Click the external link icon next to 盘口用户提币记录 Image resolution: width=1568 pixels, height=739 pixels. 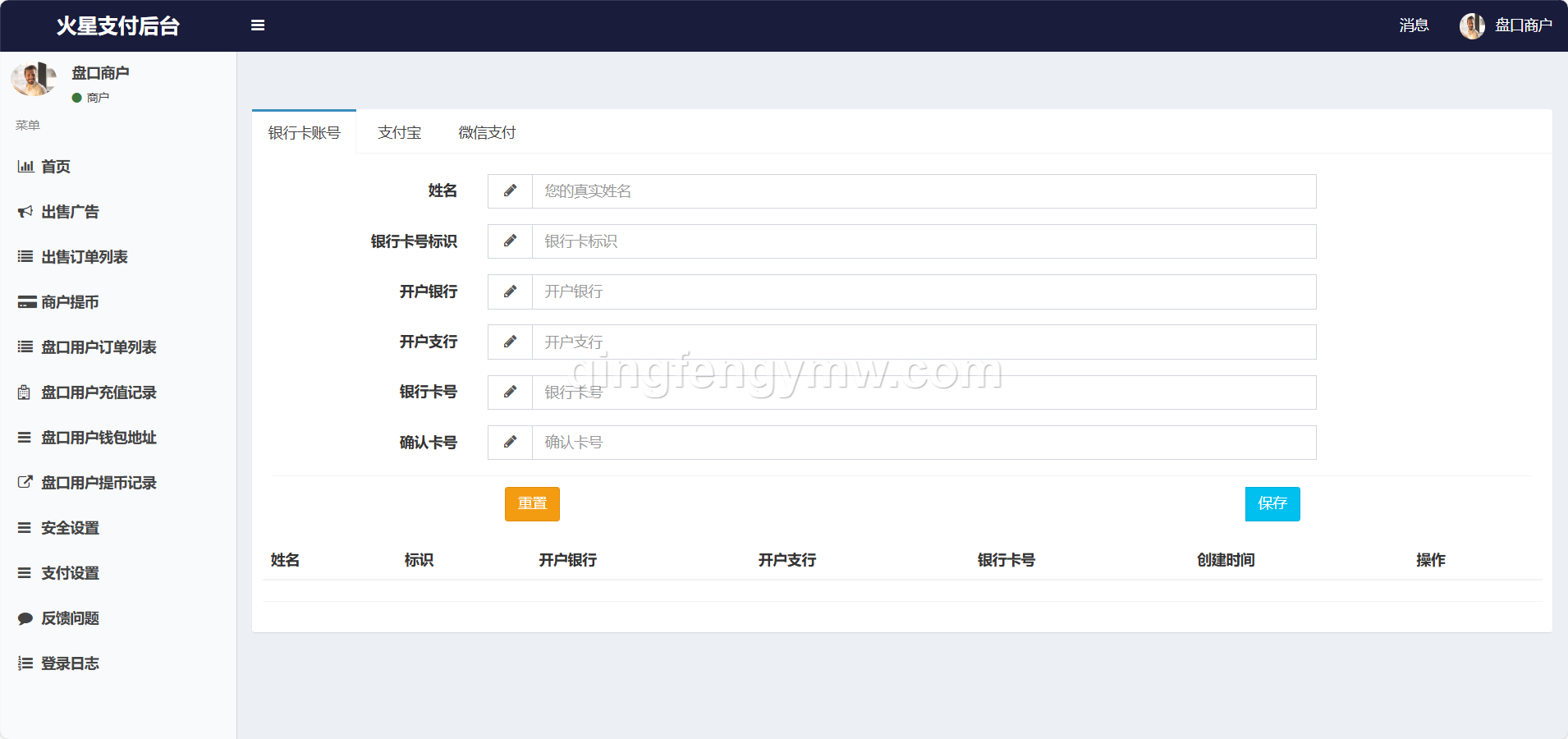tap(25, 482)
